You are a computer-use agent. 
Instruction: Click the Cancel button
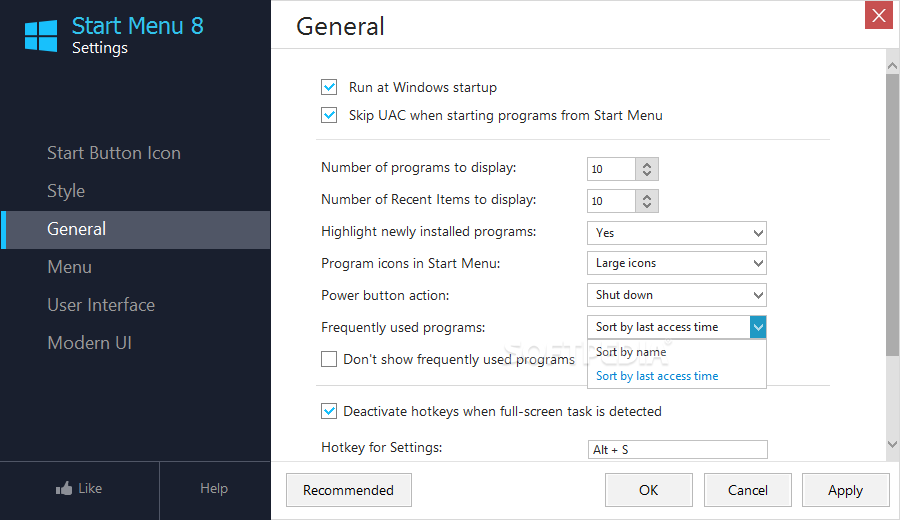tap(748, 490)
